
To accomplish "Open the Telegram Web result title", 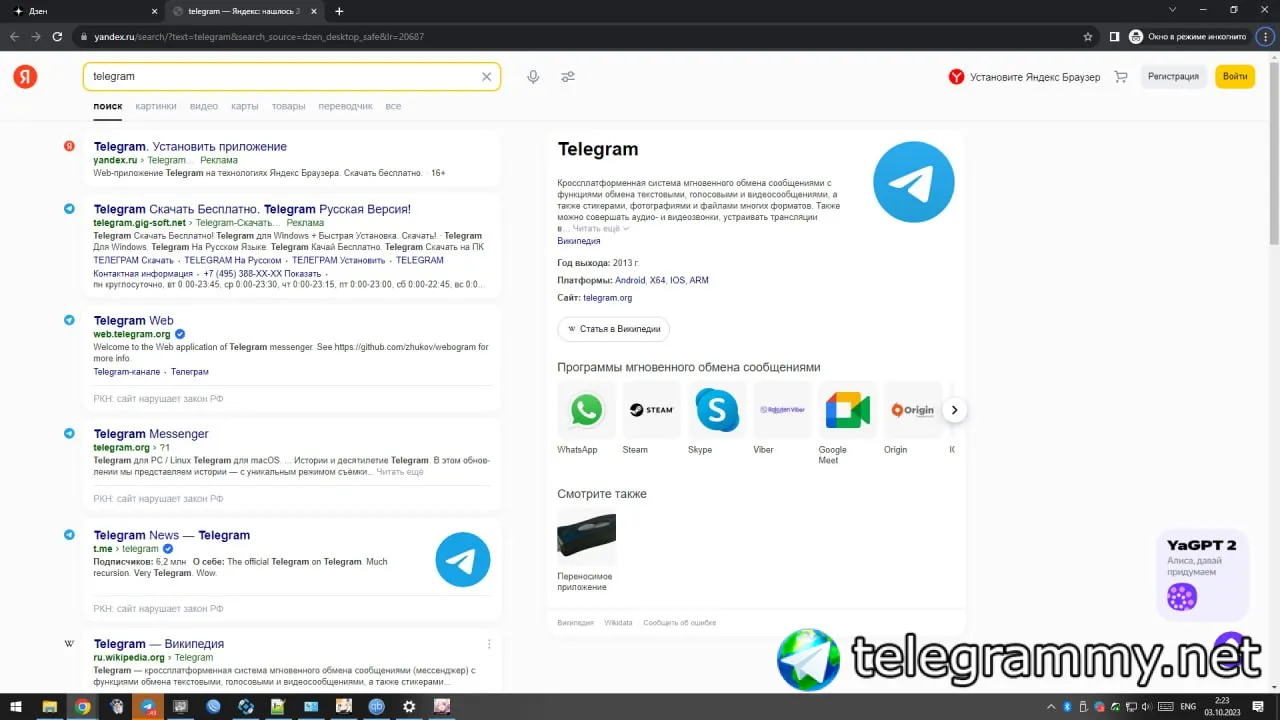I will pyautogui.click(x=134, y=321).
